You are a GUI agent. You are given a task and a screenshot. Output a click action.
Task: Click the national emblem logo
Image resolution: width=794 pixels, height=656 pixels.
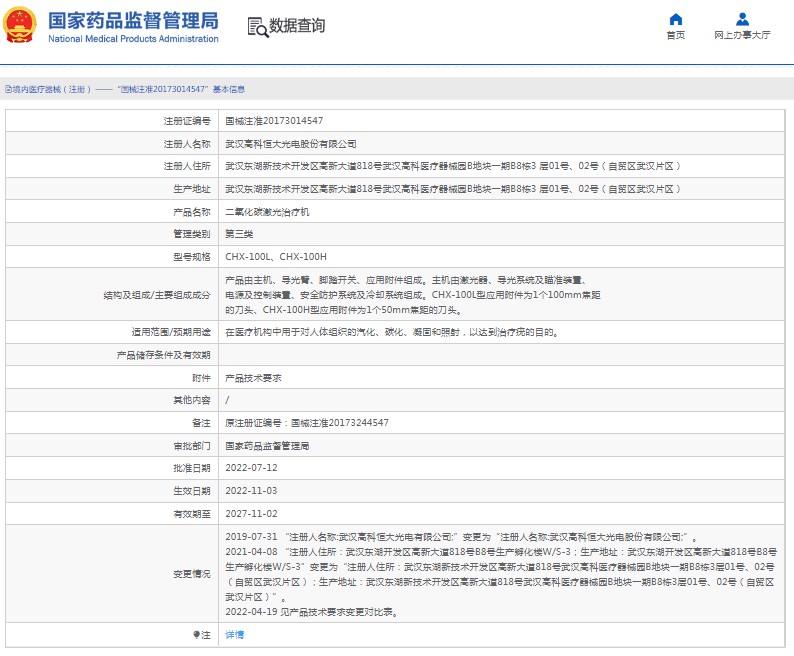(20, 25)
